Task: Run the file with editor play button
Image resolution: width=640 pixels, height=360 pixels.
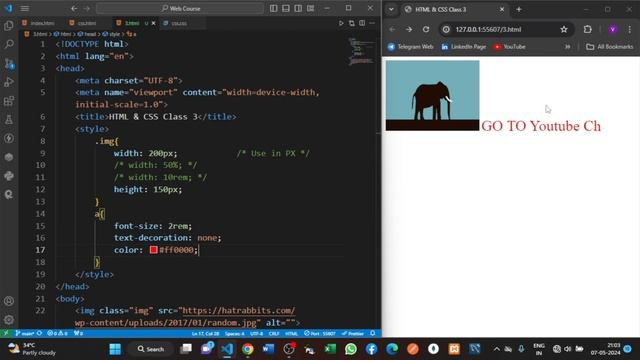Action: (x=341, y=23)
